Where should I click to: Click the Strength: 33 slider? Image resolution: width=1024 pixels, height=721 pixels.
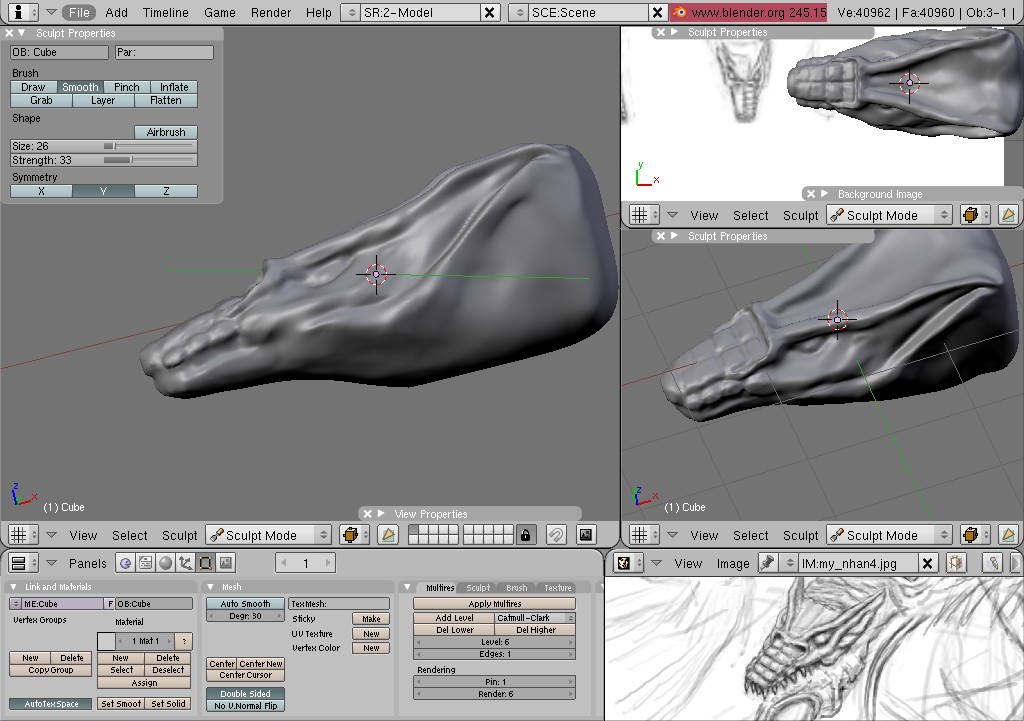tap(104, 160)
